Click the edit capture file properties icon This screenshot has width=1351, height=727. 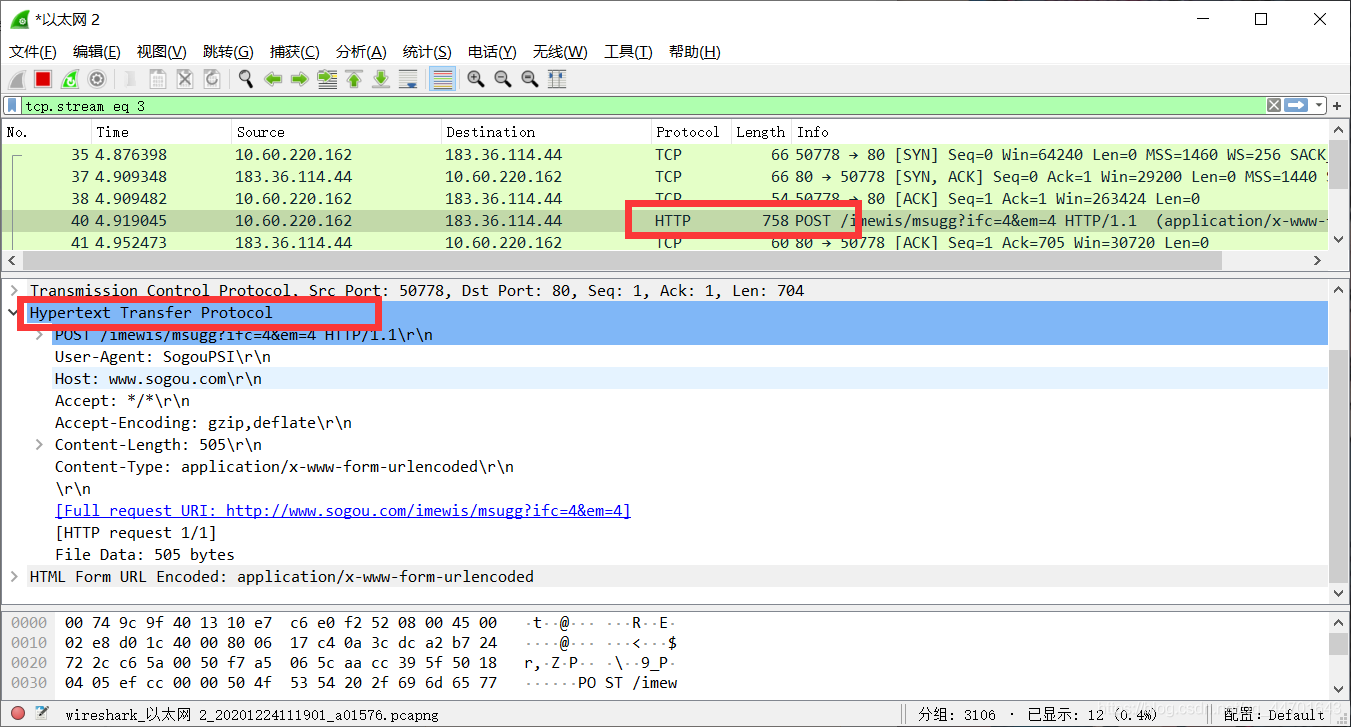pyautogui.click(x=42, y=714)
